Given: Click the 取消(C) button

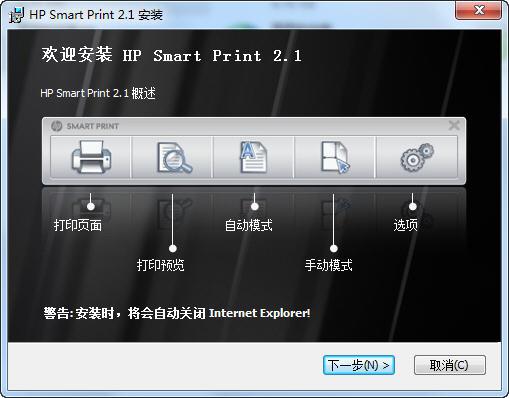Looking at the screenshot, I should point(449,365).
